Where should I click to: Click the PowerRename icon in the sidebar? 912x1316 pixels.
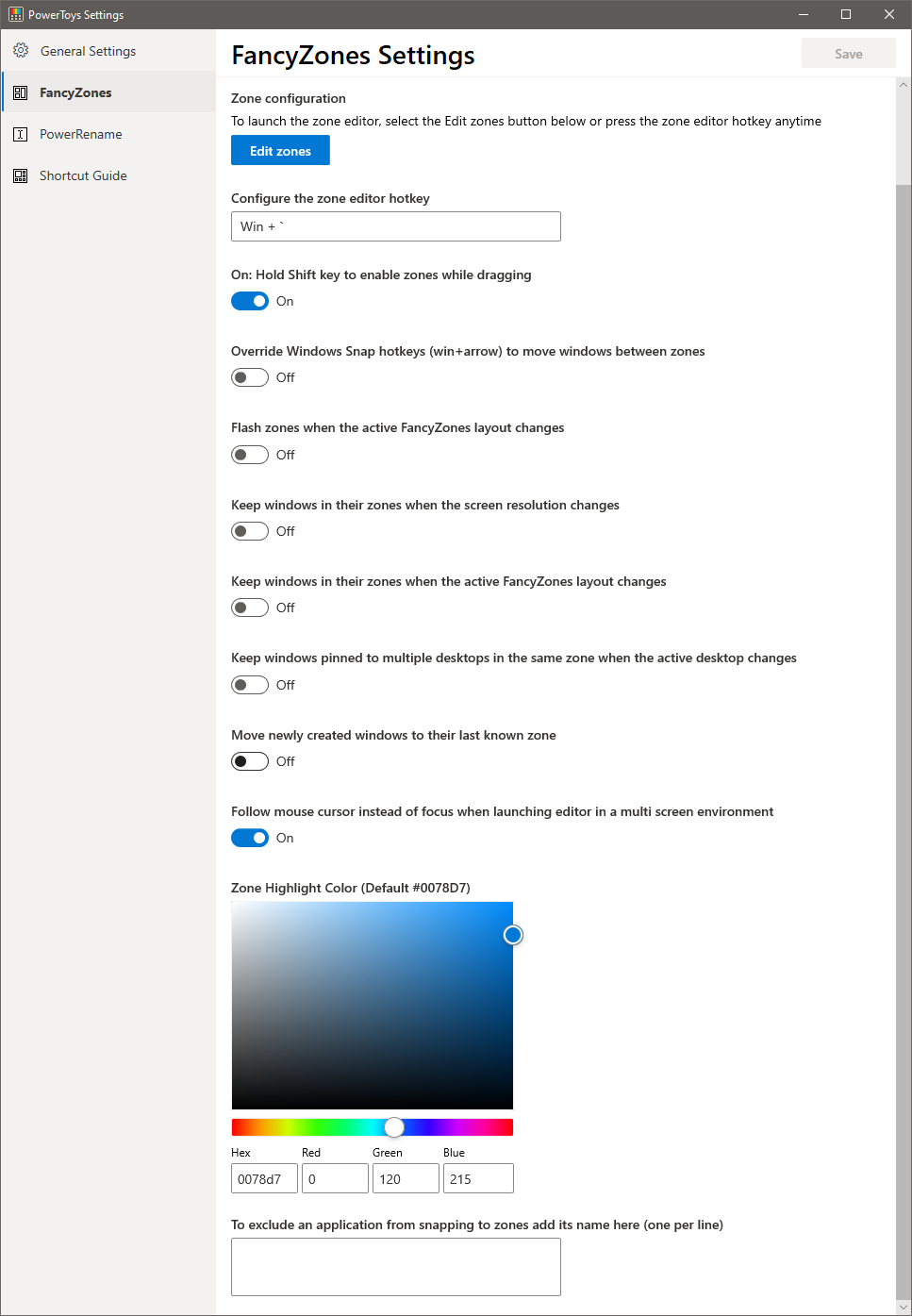click(21, 134)
